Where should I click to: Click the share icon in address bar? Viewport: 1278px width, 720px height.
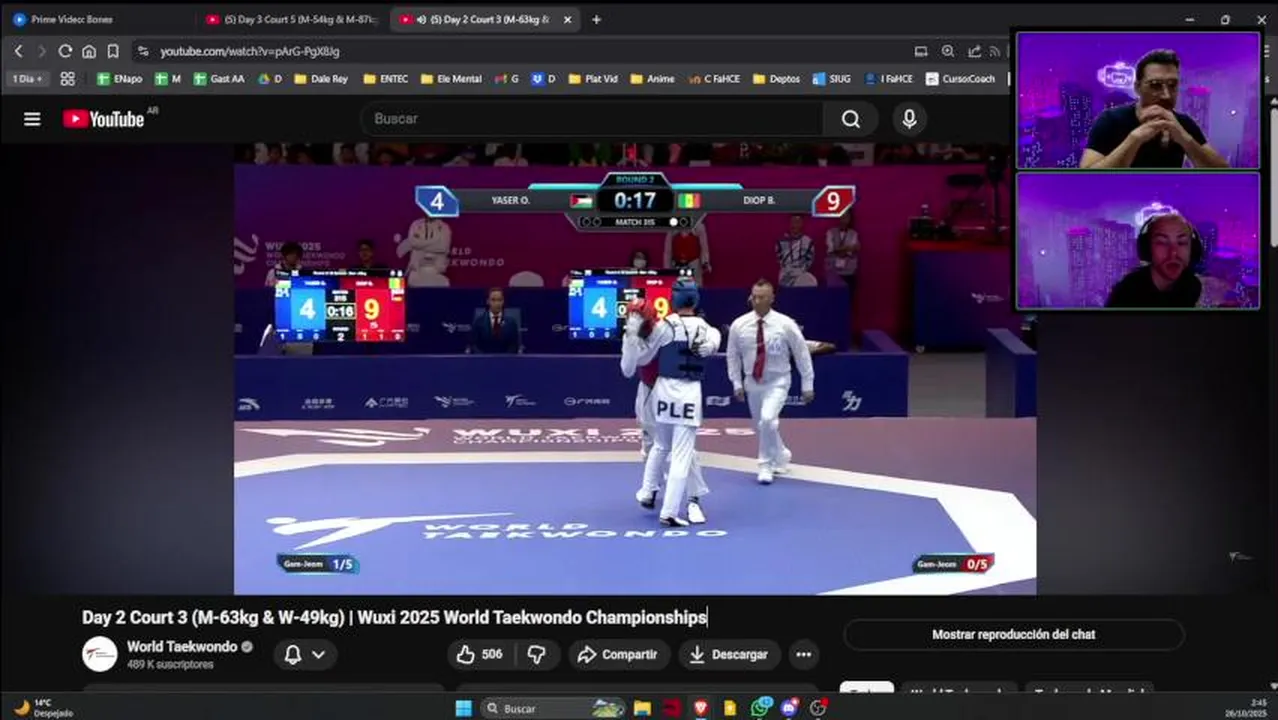[x=974, y=51]
